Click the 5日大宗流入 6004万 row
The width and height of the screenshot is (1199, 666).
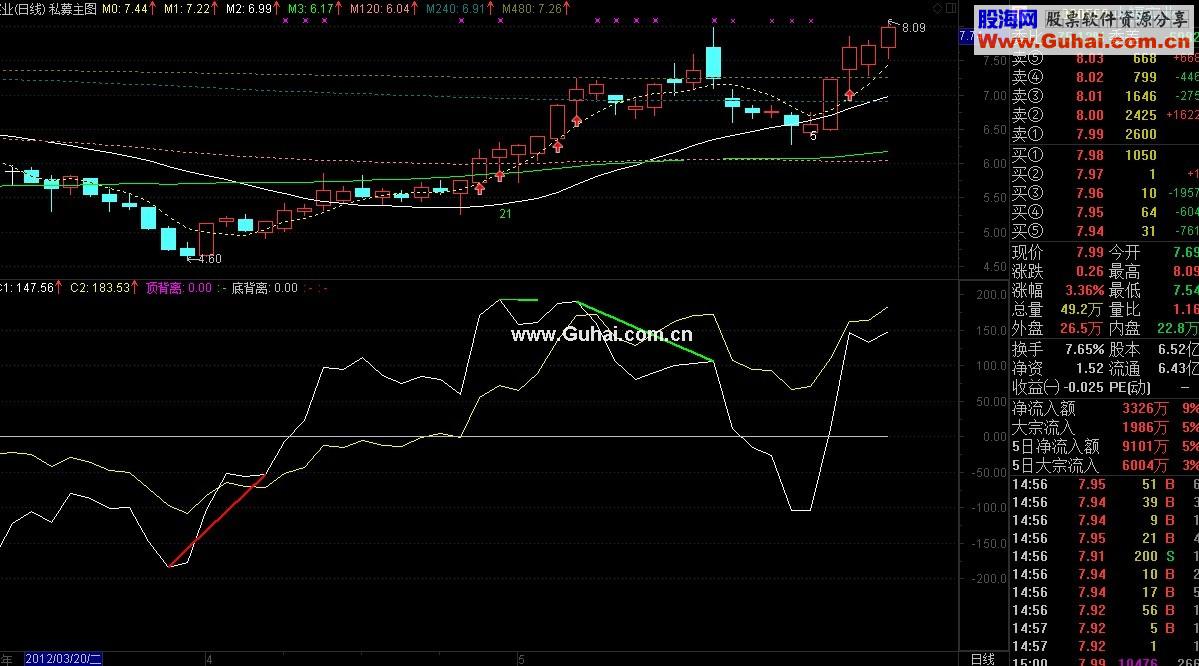tap(1104, 466)
